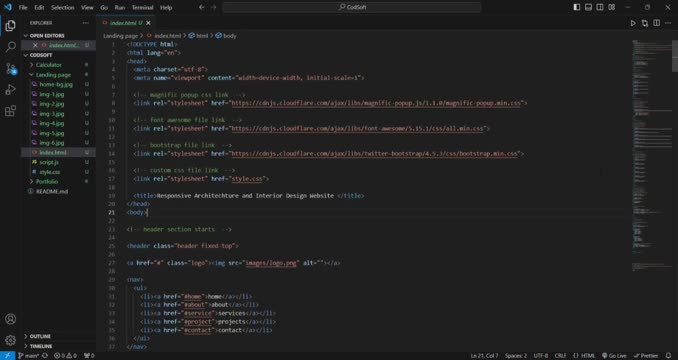
Task: Open style.css file in explorer
Action: (50, 172)
